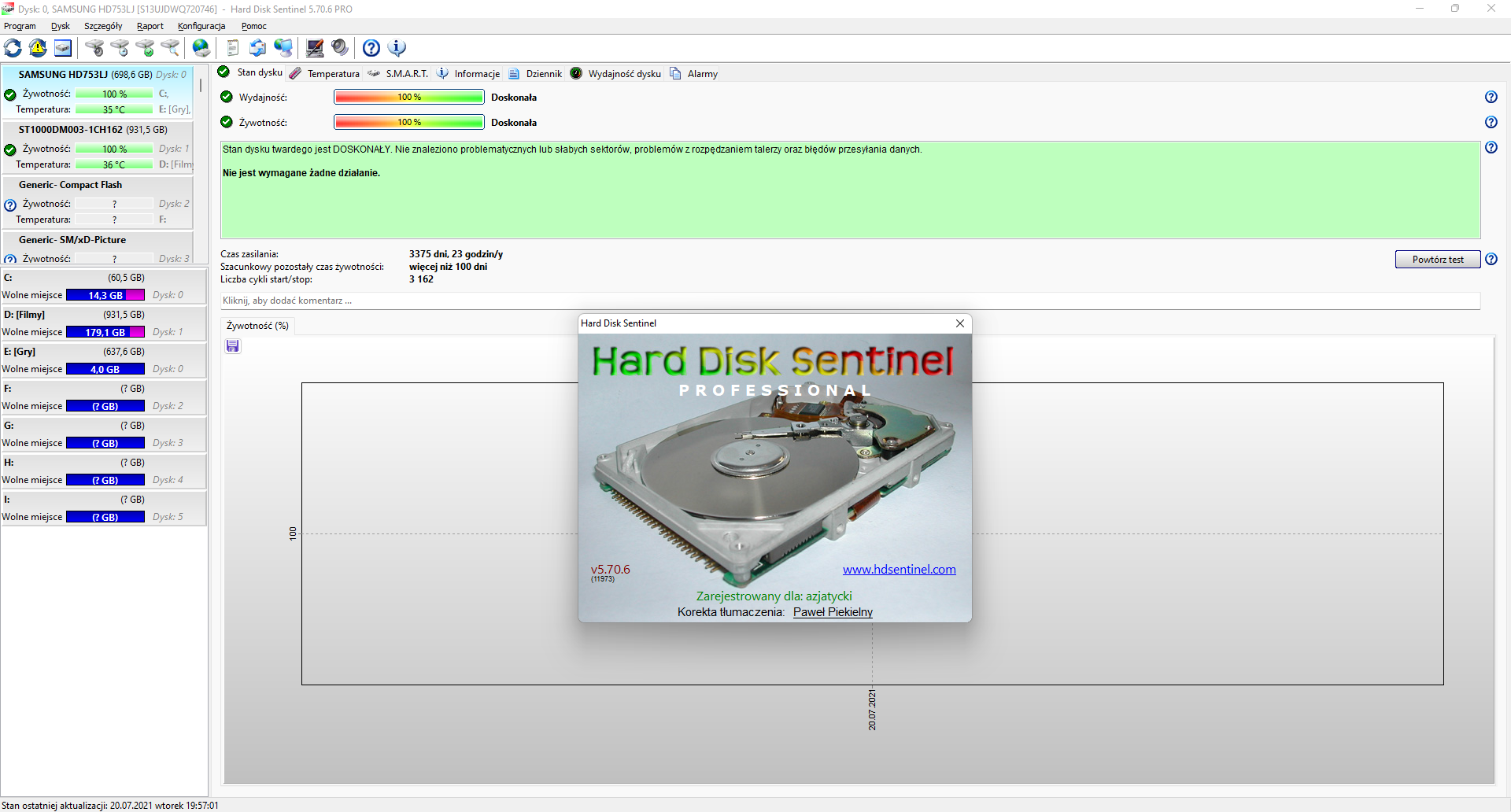Screen dimensions: 1511x812
Task: Click the disk with clock toolbar icon
Action: click(x=120, y=48)
